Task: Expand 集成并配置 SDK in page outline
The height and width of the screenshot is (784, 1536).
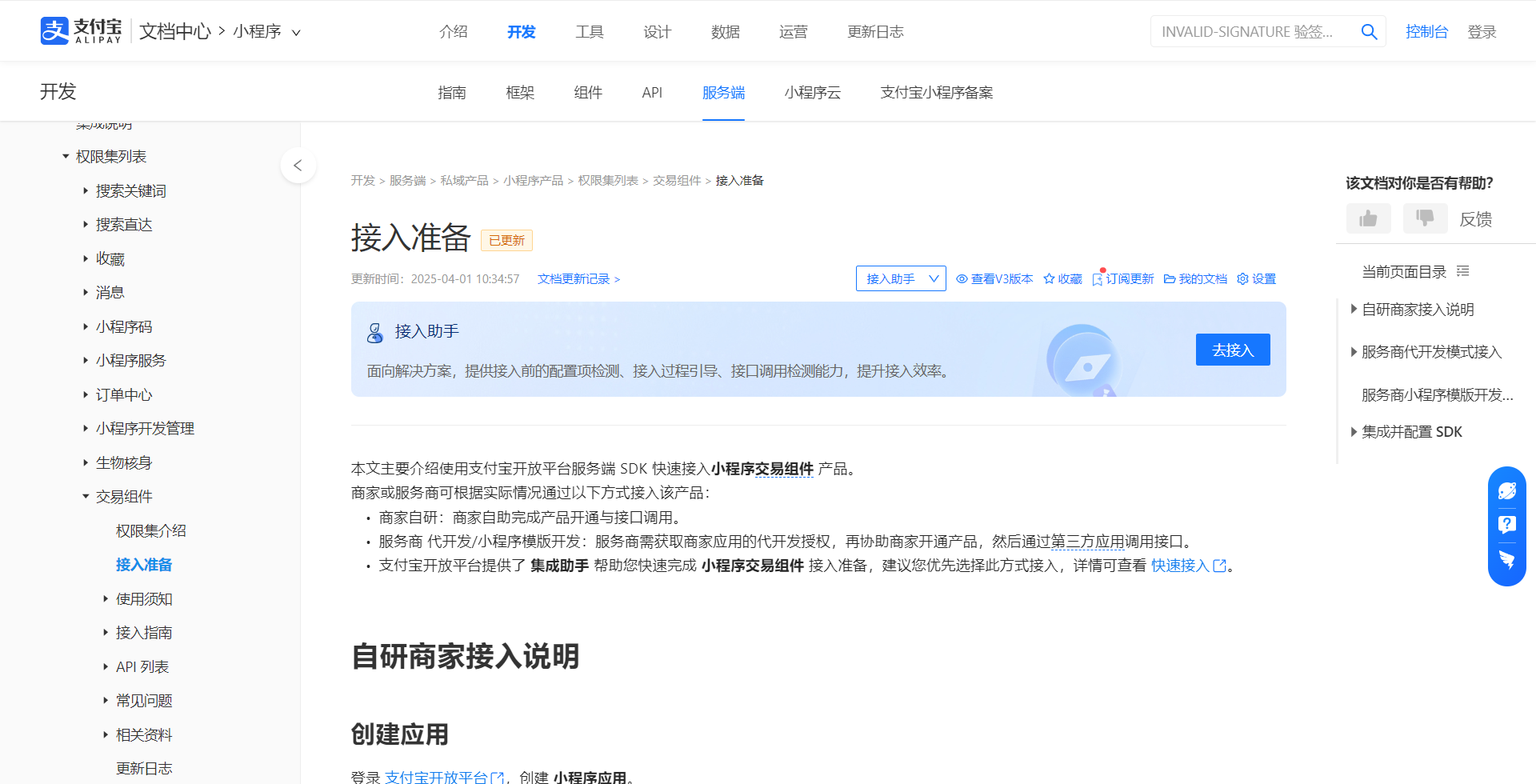Action: (x=1354, y=431)
